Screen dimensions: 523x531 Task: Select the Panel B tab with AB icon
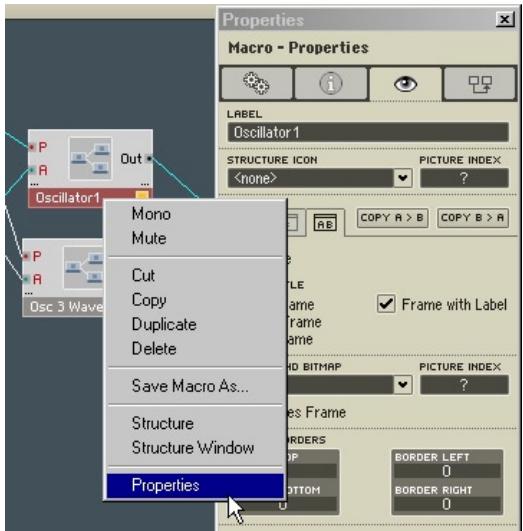click(325, 222)
